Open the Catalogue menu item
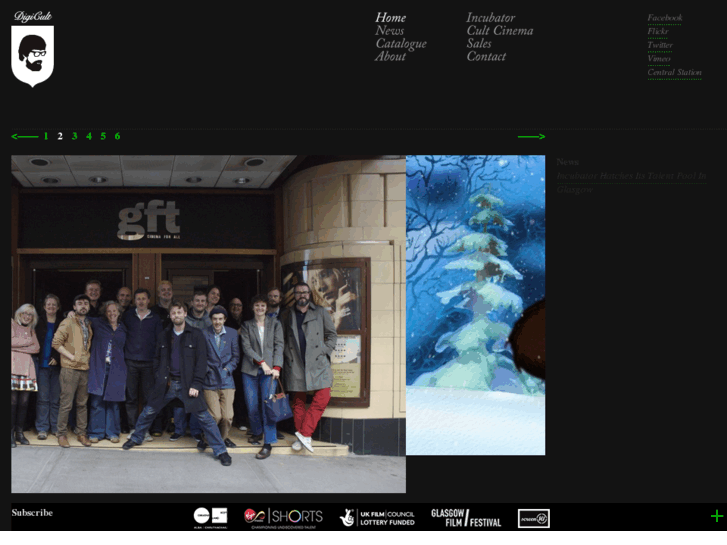727x545 pixels. pyautogui.click(x=401, y=44)
